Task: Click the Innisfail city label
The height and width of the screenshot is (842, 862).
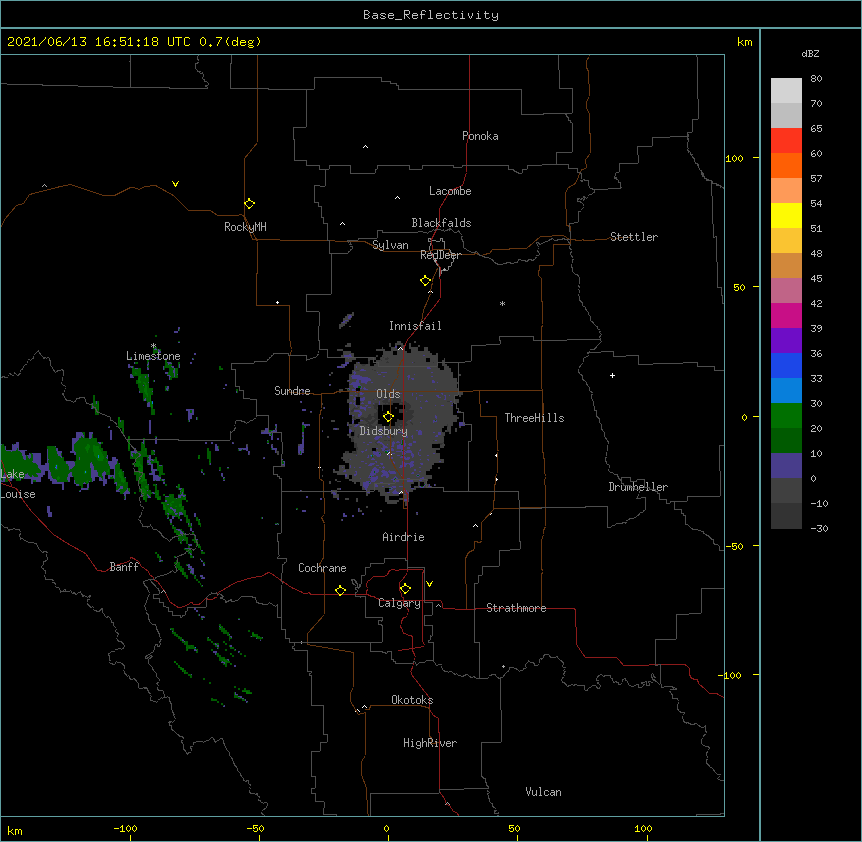Action: click(x=415, y=326)
